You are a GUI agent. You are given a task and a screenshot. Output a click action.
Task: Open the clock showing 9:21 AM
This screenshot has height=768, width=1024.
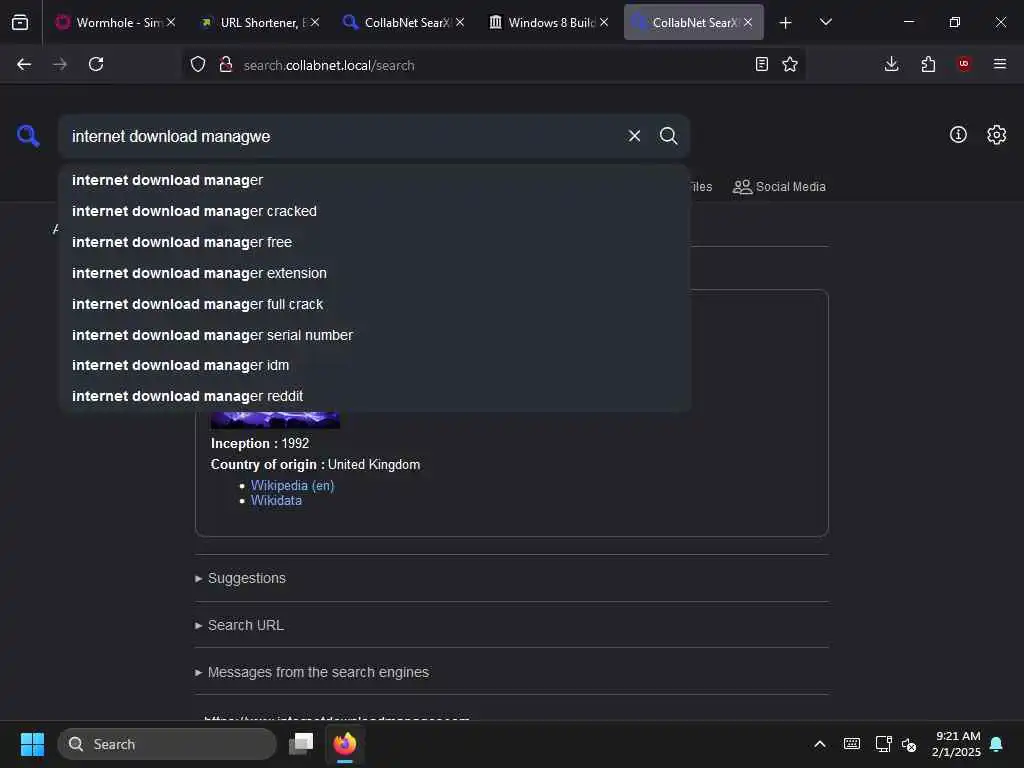[956, 744]
